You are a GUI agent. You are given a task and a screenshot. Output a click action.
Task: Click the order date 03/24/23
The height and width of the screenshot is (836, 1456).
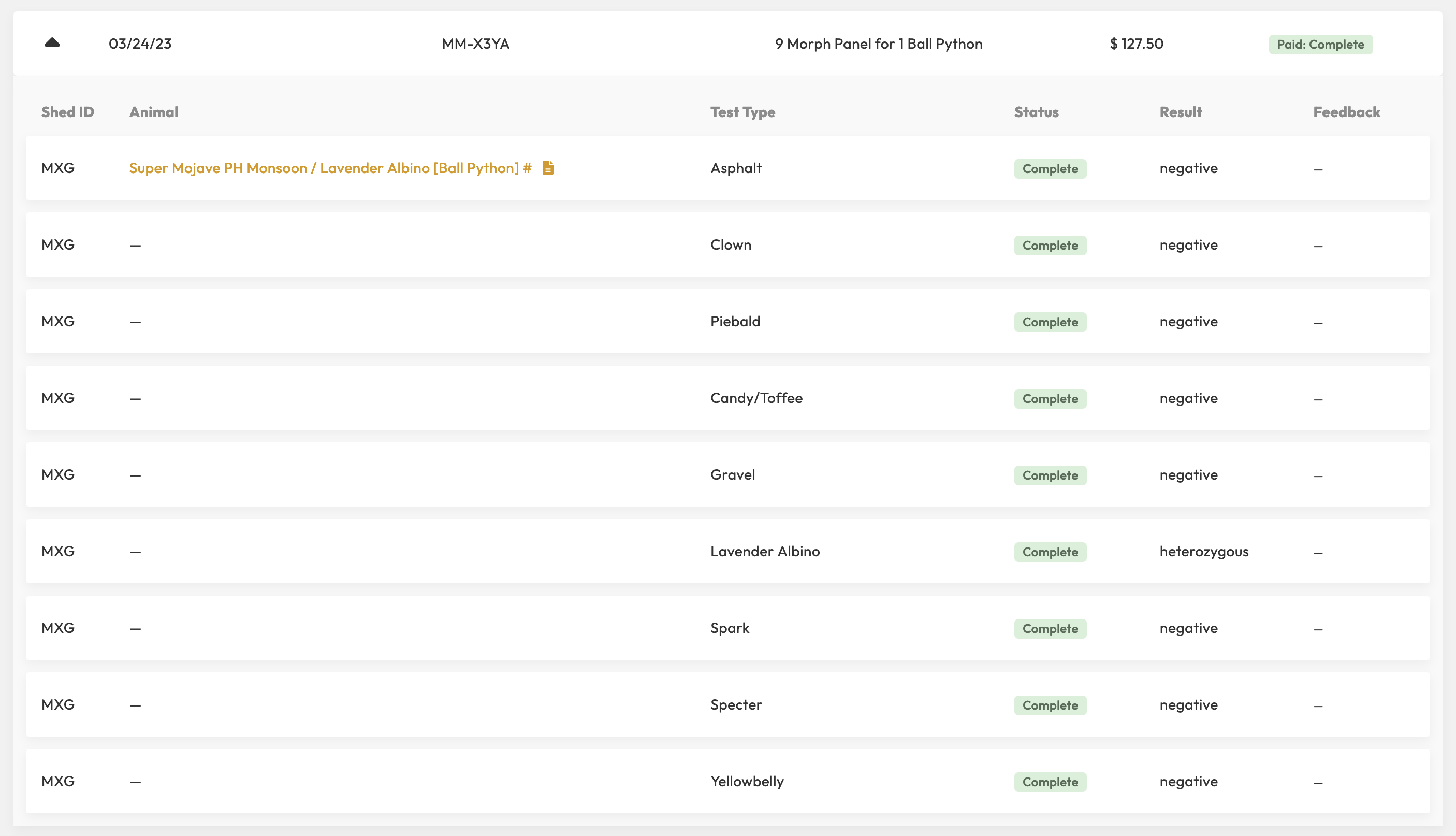140,44
